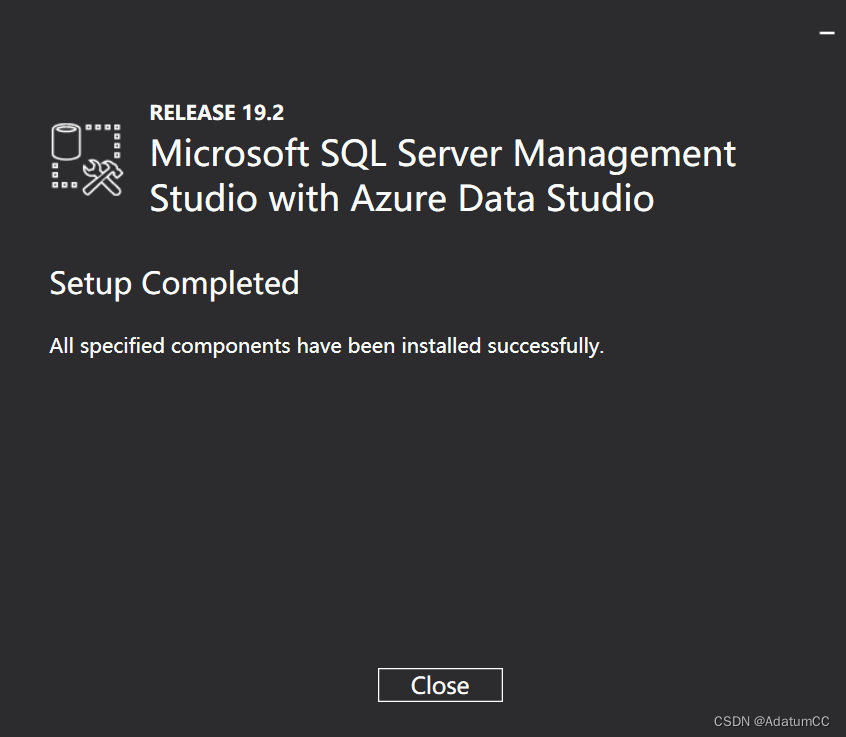This screenshot has height=737, width=846.
Task: Click the 19.2 version number
Action: coord(263,113)
